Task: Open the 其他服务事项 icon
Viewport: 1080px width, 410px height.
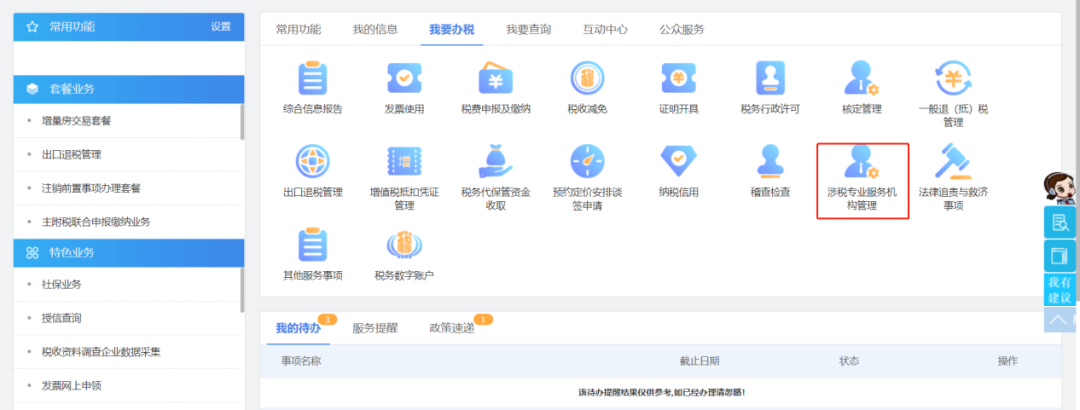Action: pos(313,245)
